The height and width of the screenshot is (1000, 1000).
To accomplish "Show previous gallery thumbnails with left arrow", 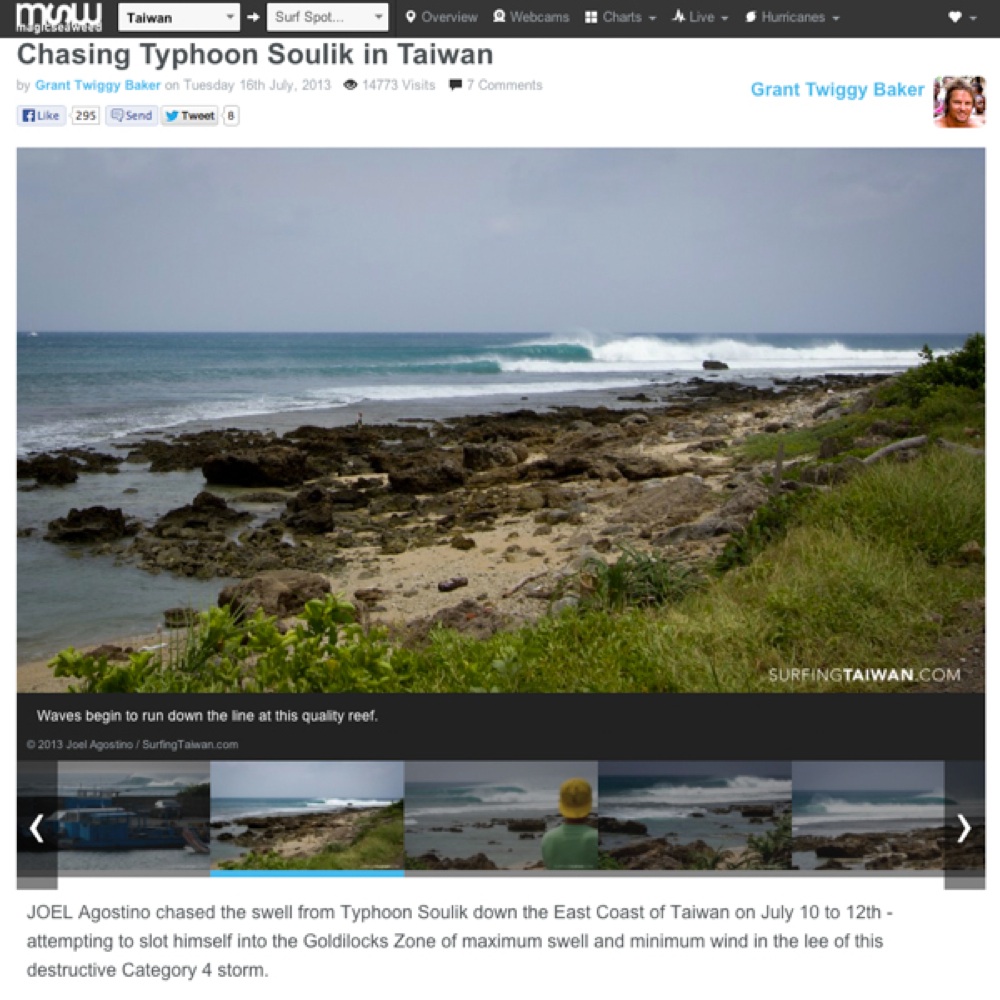I will point(37,828).
